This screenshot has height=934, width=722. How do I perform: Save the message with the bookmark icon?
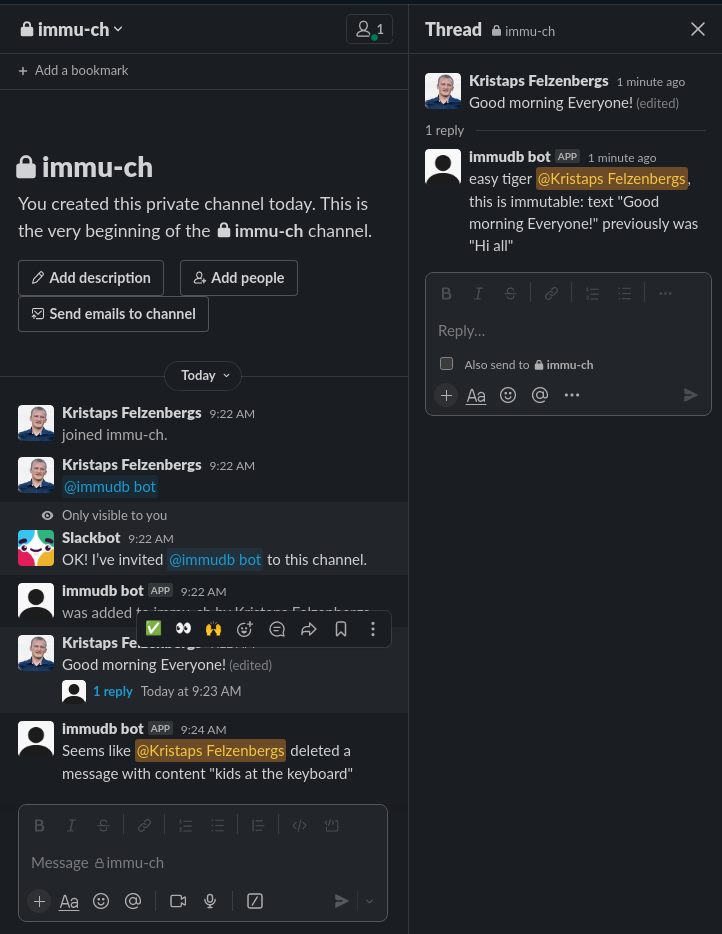click(x=341, y=628)
